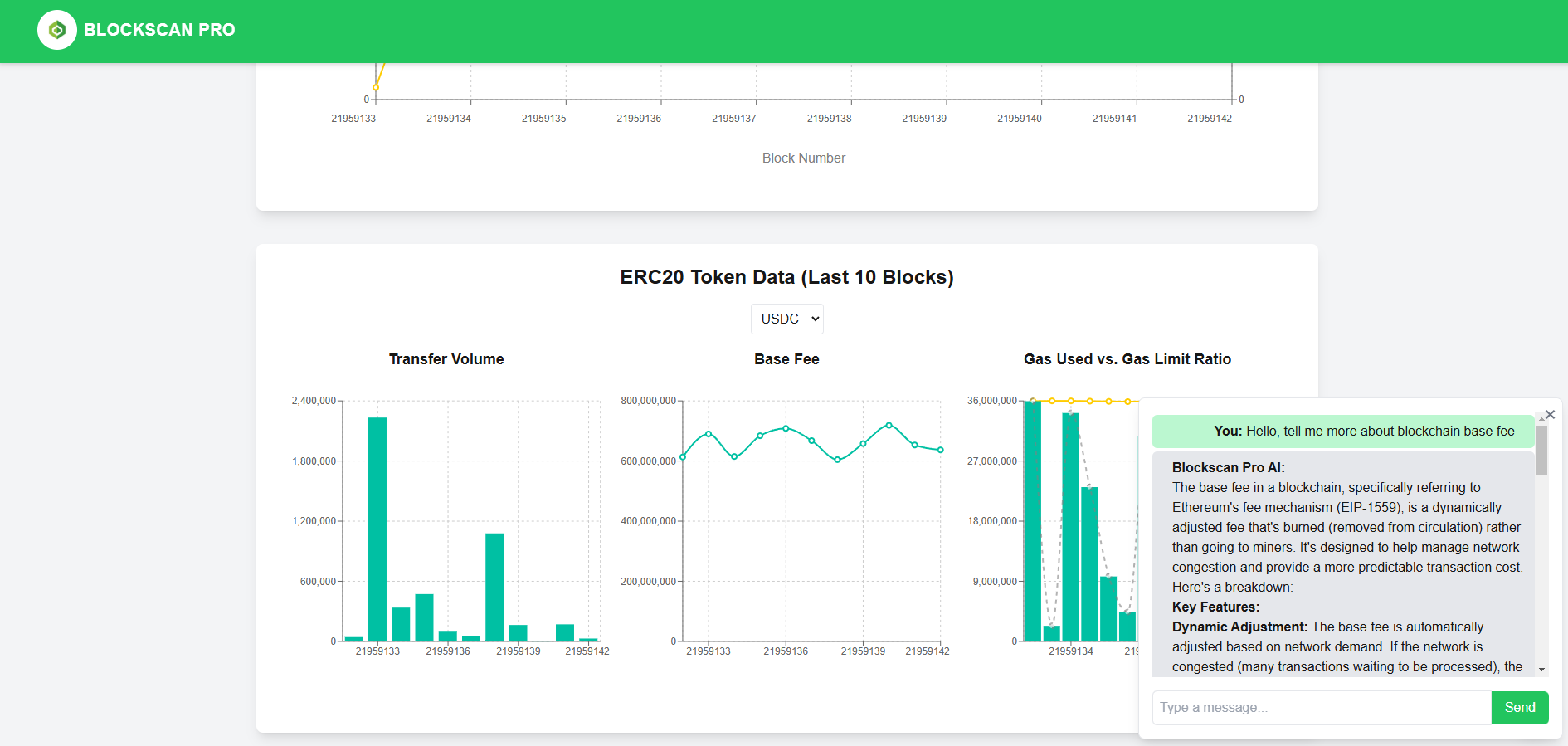Screen dimensions: 1568x746
Task: Click the 'Block Number' axis label
Action: (803, 158)
